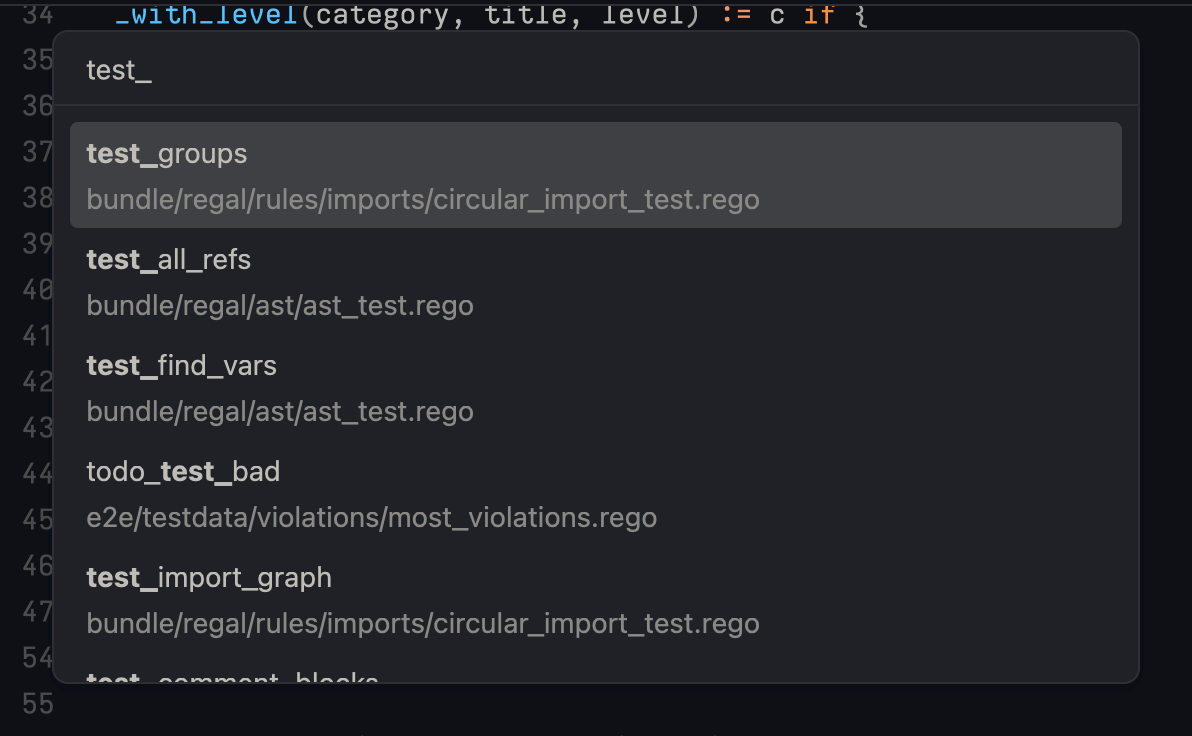Open ast_test.rego below test_all_refs

pyautogui.click(x=279, y=305)
